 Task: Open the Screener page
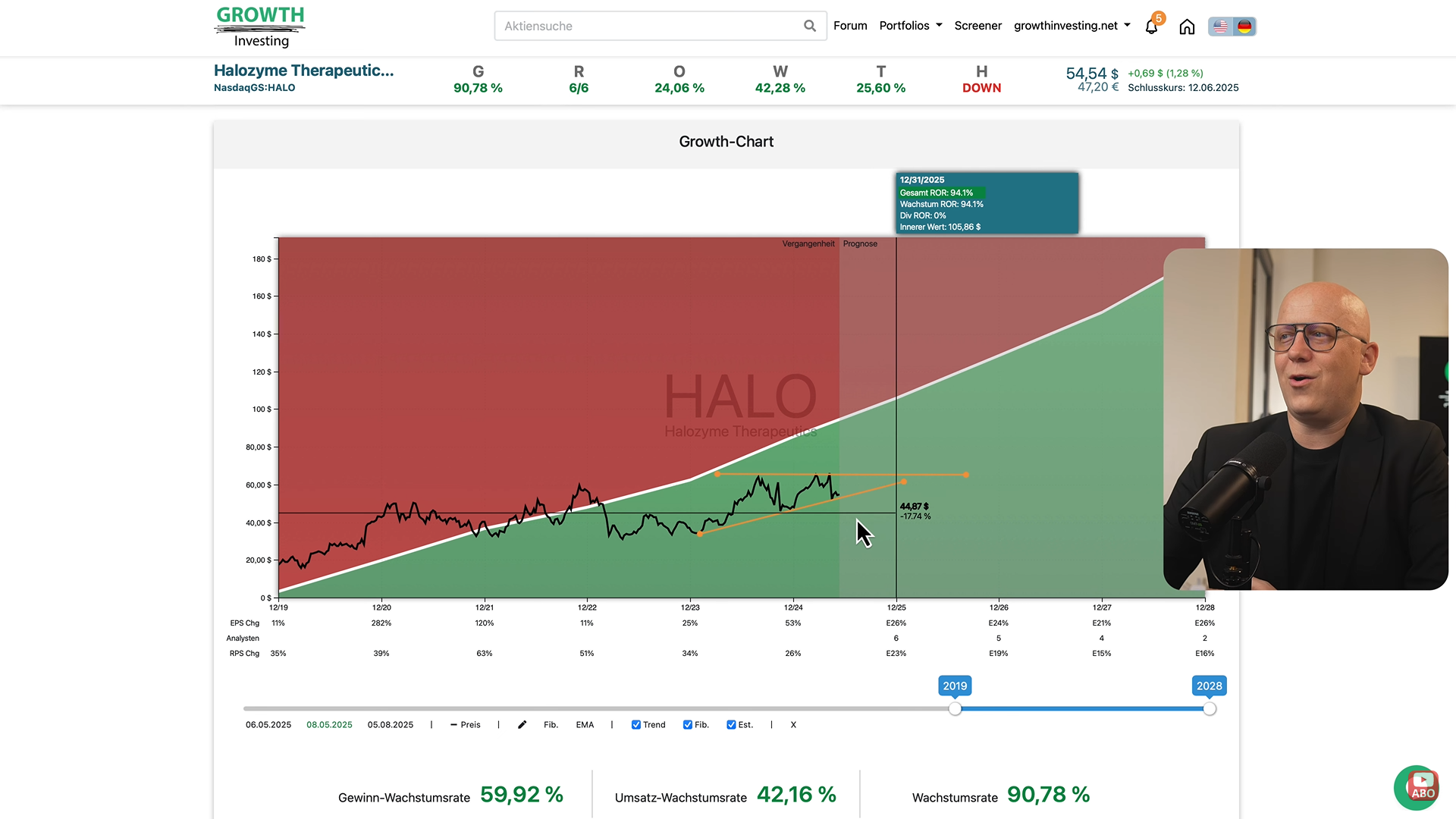[x=977, y=26]
